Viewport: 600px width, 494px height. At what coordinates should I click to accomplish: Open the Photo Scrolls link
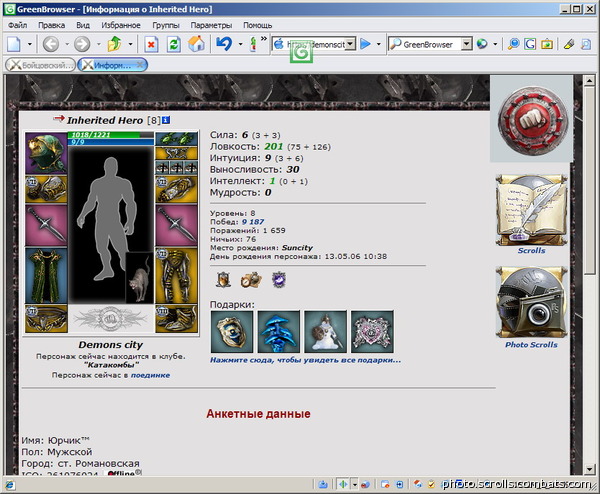click(531, 345)
